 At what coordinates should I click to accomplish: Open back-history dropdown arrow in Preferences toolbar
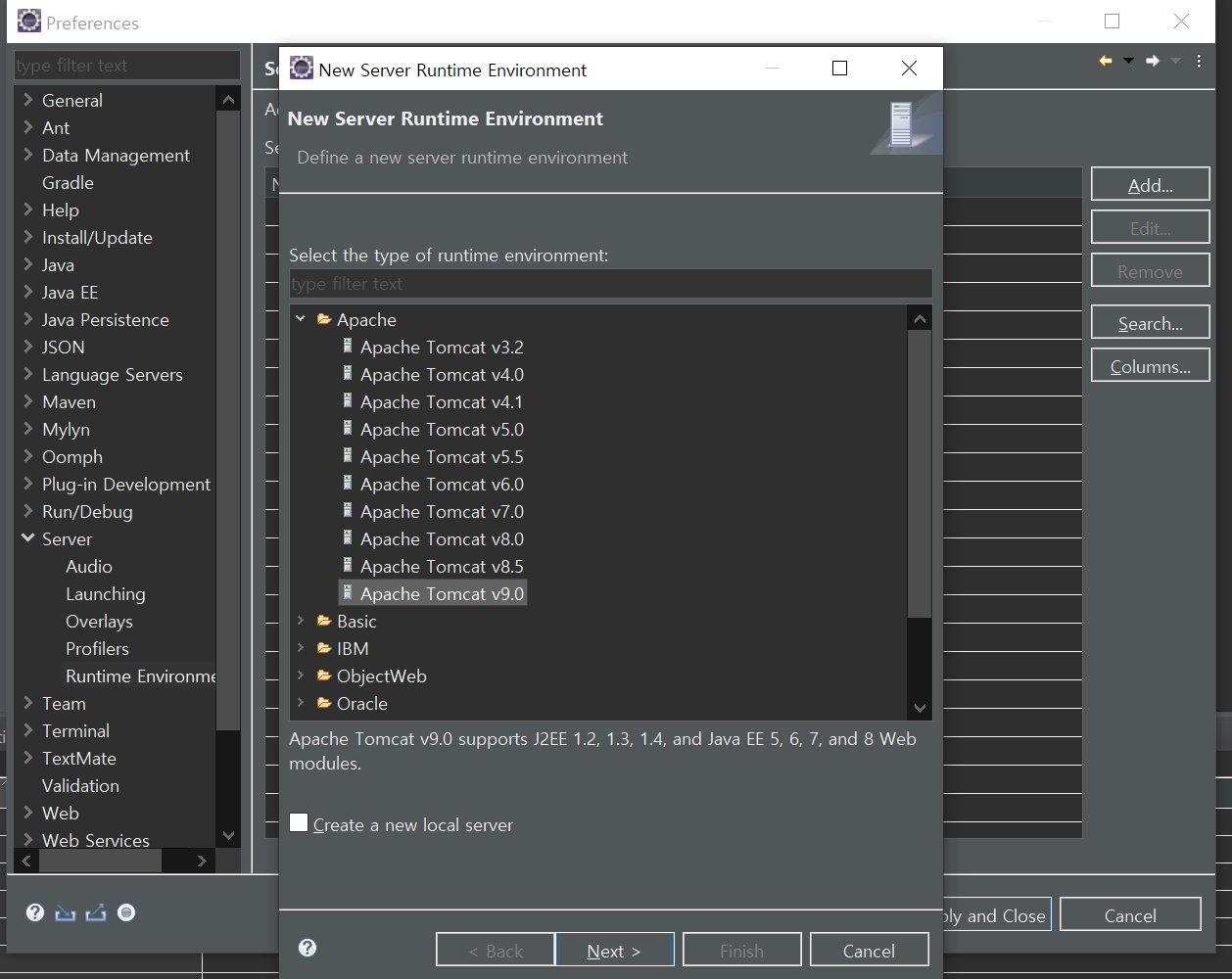1128,61
